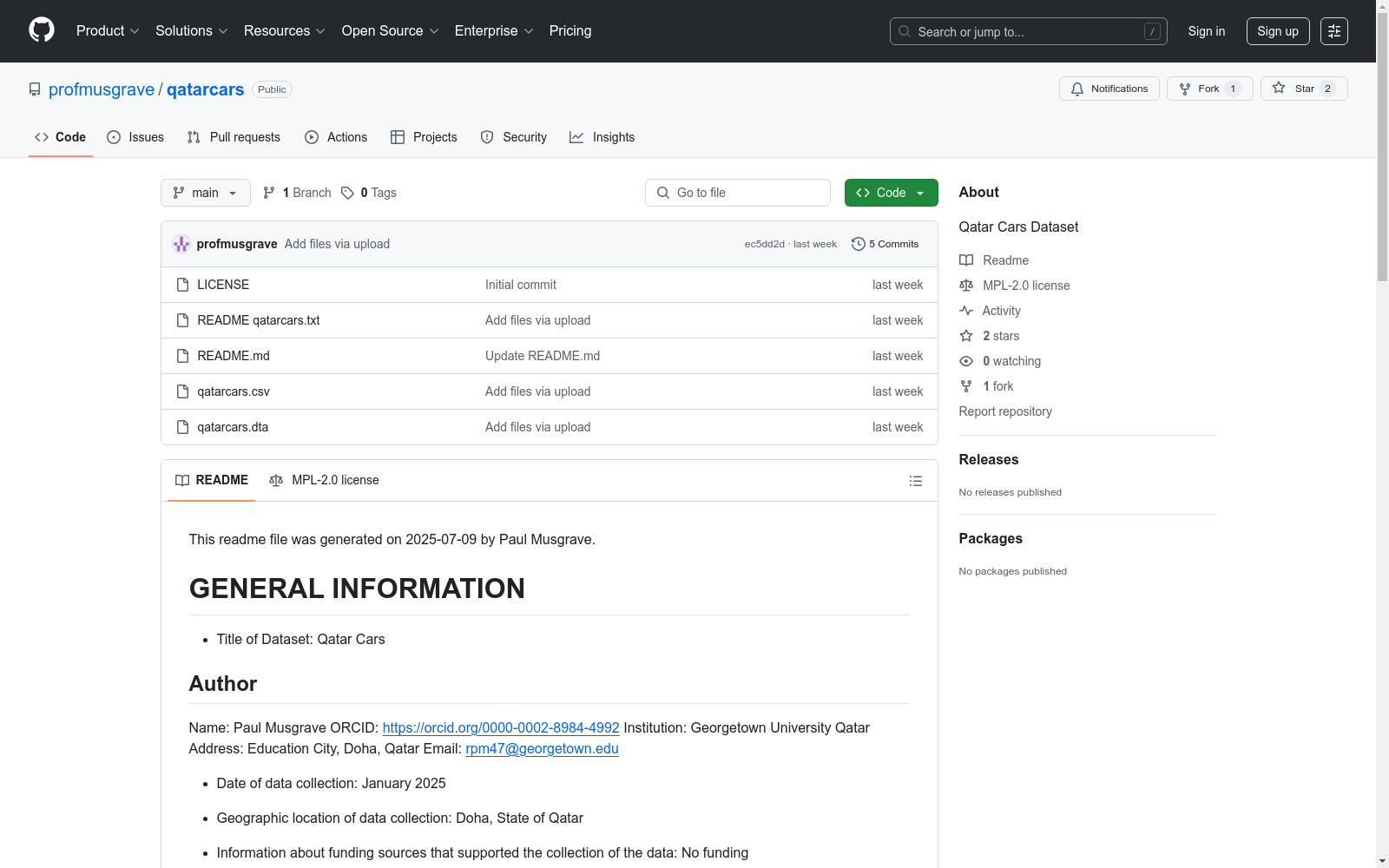Screen dimensions: 1389x868
Task: Click the eye icon beside watching
Action: click(966, 361)
